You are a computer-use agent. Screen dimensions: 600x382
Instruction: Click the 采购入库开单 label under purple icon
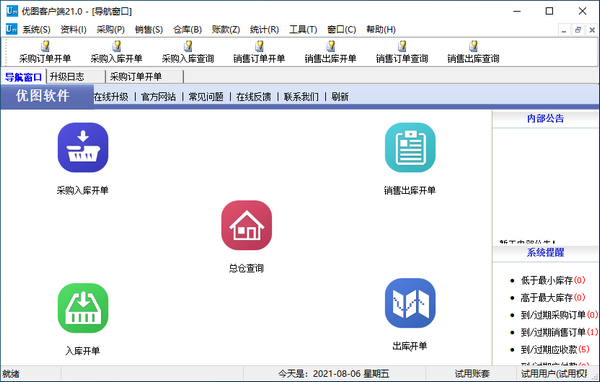83,190
